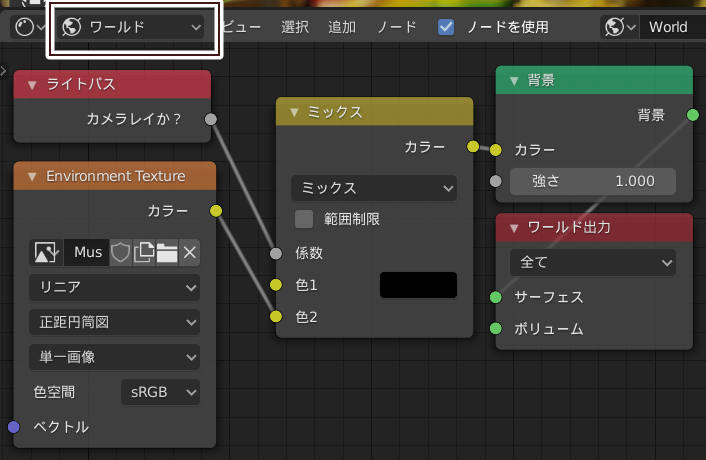Open image with the folder icon
Screen dimensions: 706x460
click(x=167, y=252)
